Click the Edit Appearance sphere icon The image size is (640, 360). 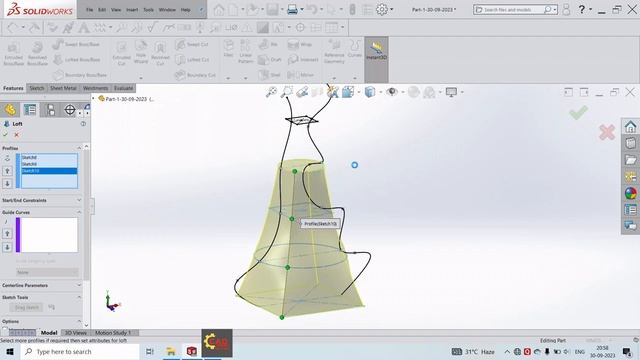[x=414, y=92]
